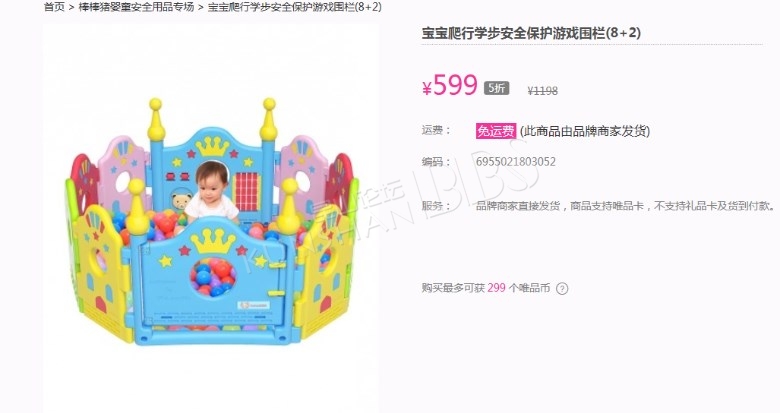This screenshot has height=413, width=780.
Task: Click the crossed-out ¥1198 original price
Action: click(x=543, y=91)
